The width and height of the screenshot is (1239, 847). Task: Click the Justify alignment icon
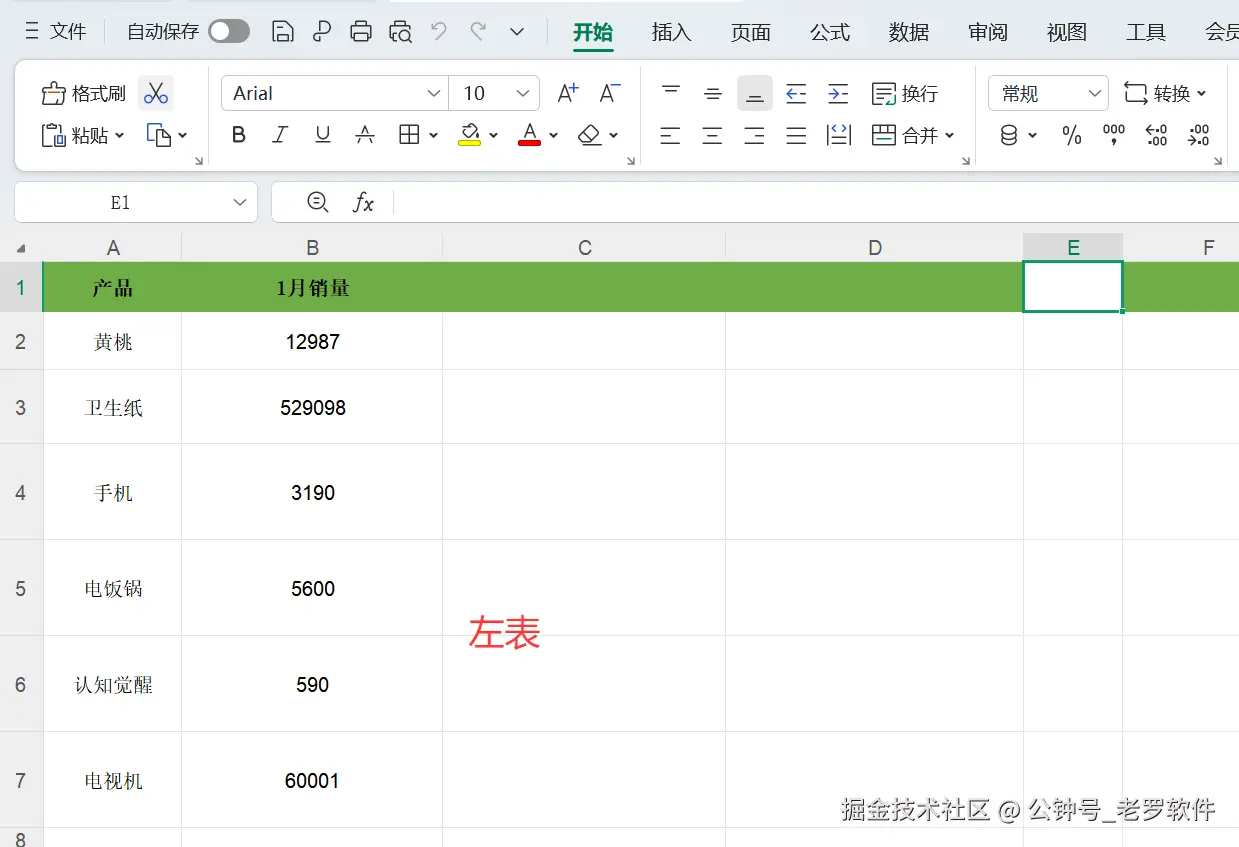pyautogui.click(x=796, y=135)
